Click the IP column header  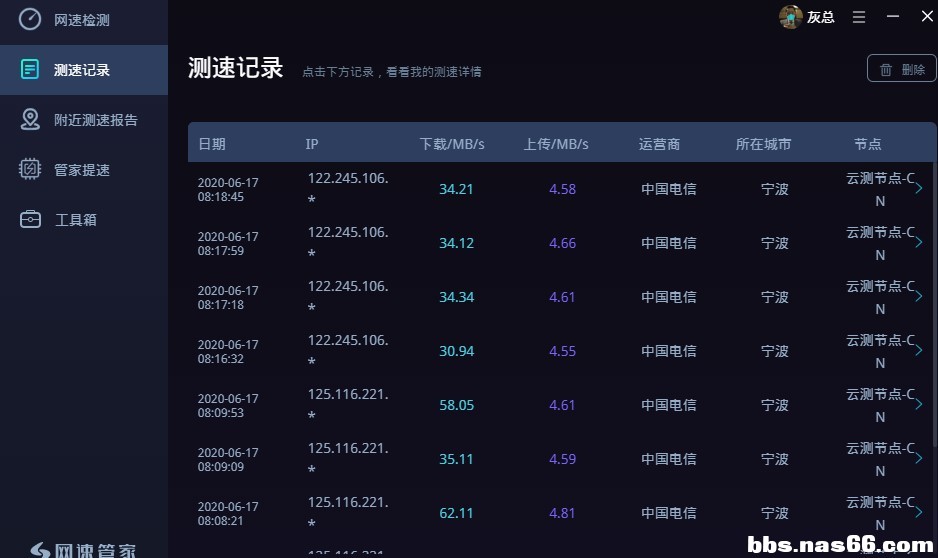[x=312, y=144]
